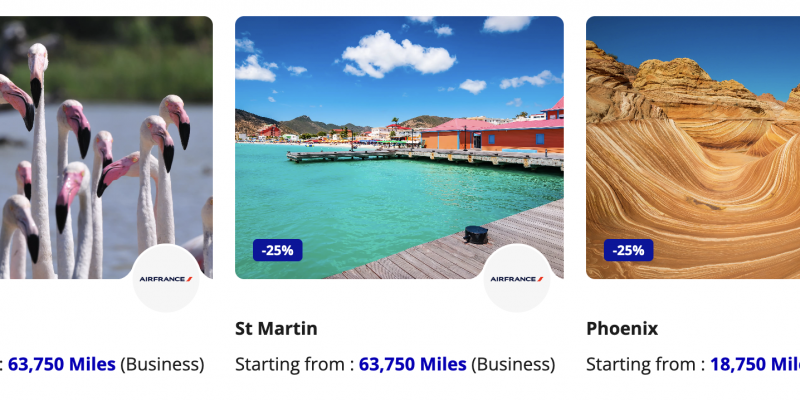800x400 pixels.
Task: Click the (Business) label on the flamingo card
Action: (162, 364)
